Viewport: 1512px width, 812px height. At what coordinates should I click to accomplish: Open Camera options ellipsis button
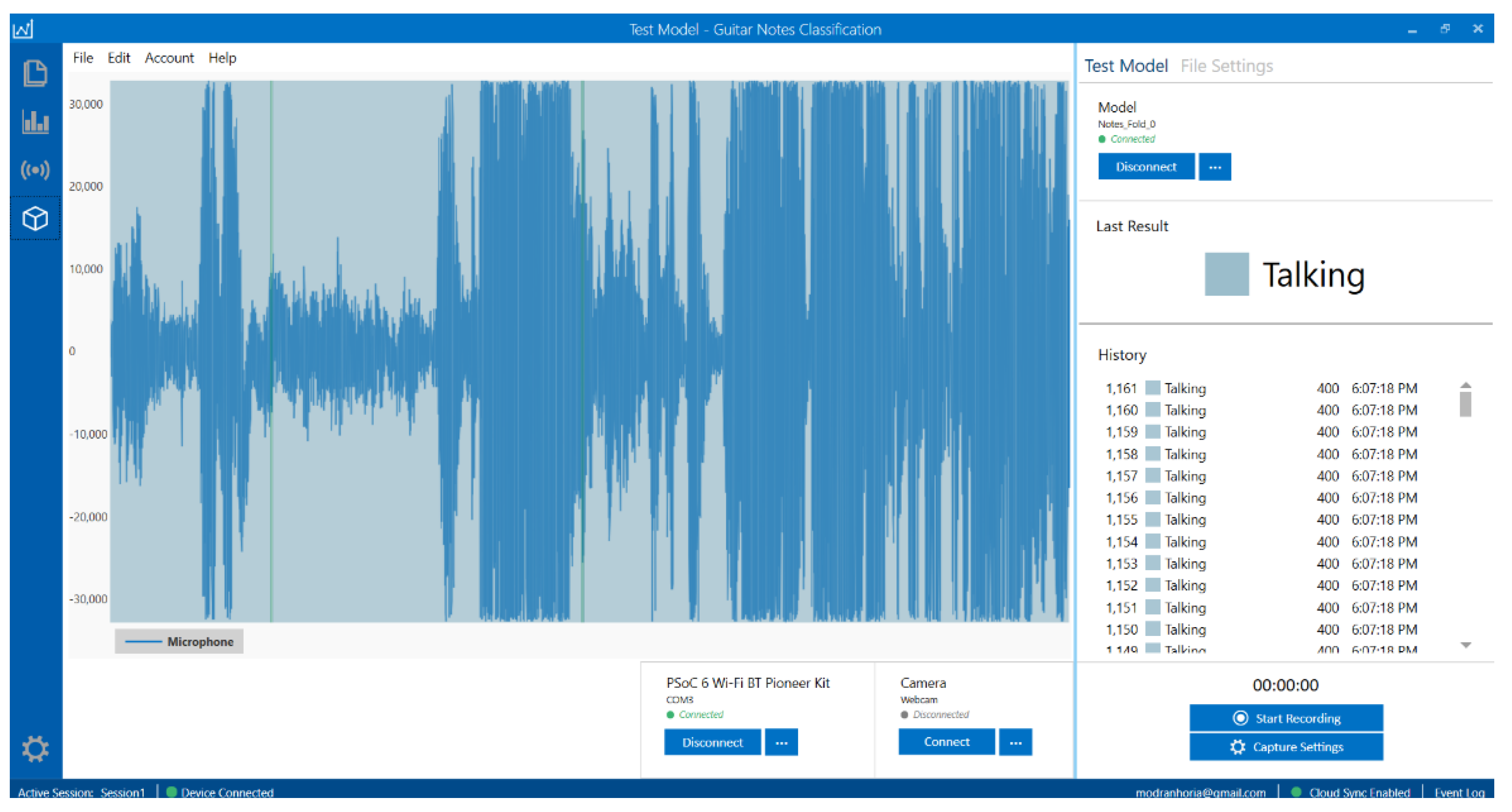(1015, 743)
